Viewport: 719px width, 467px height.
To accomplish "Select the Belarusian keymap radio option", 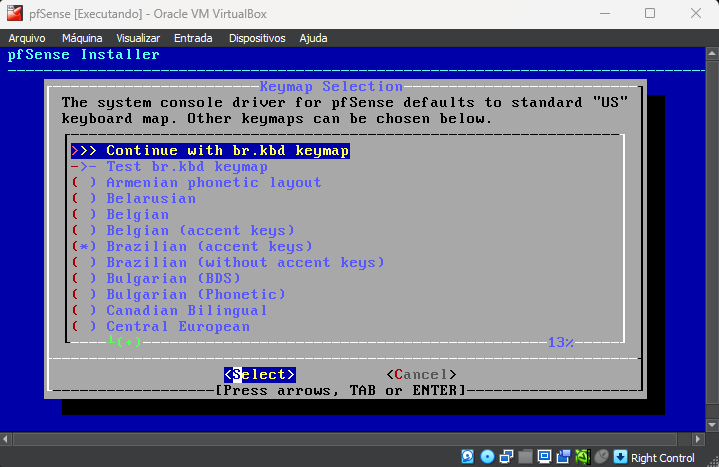I will [134, 199].
